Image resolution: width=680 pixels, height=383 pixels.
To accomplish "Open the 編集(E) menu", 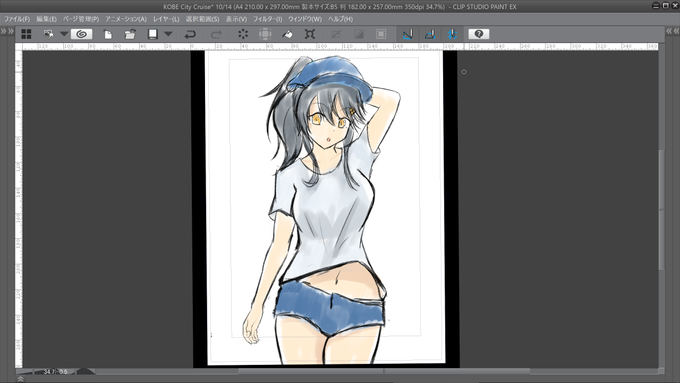I will pyautogui.click(x=46, y=19).
